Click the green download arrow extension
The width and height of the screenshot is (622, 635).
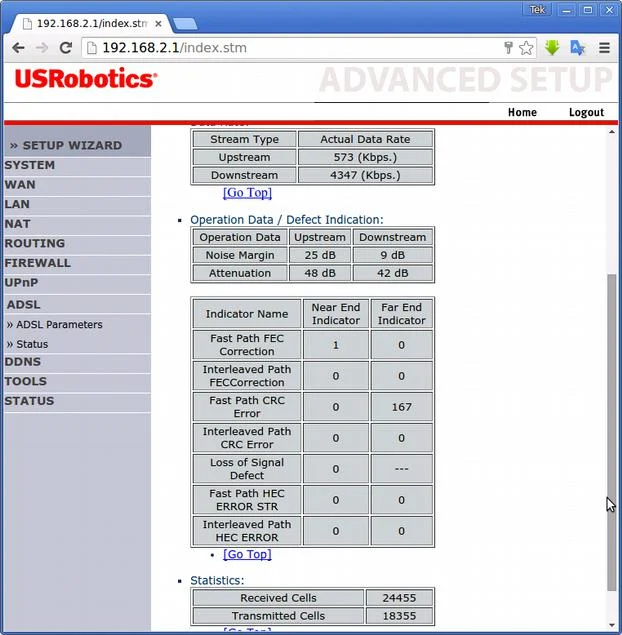tap(552, 48)
